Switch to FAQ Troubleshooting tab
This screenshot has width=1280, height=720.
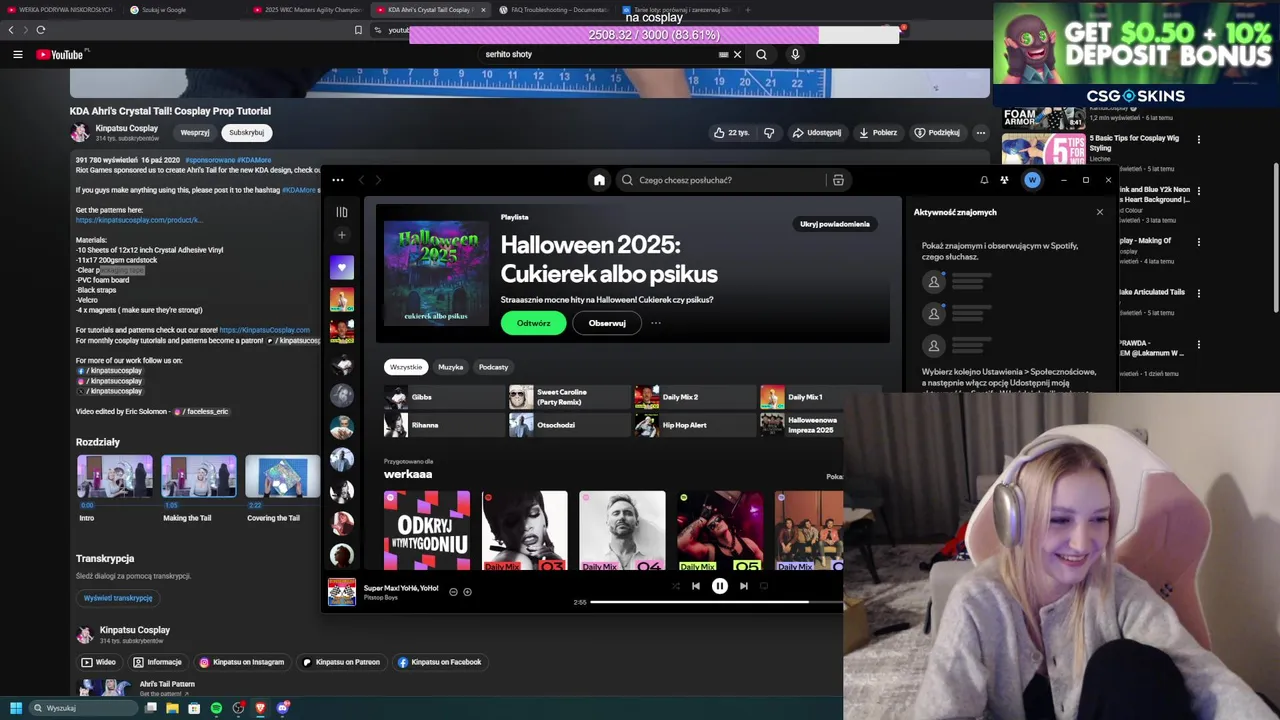click(555, 10)
